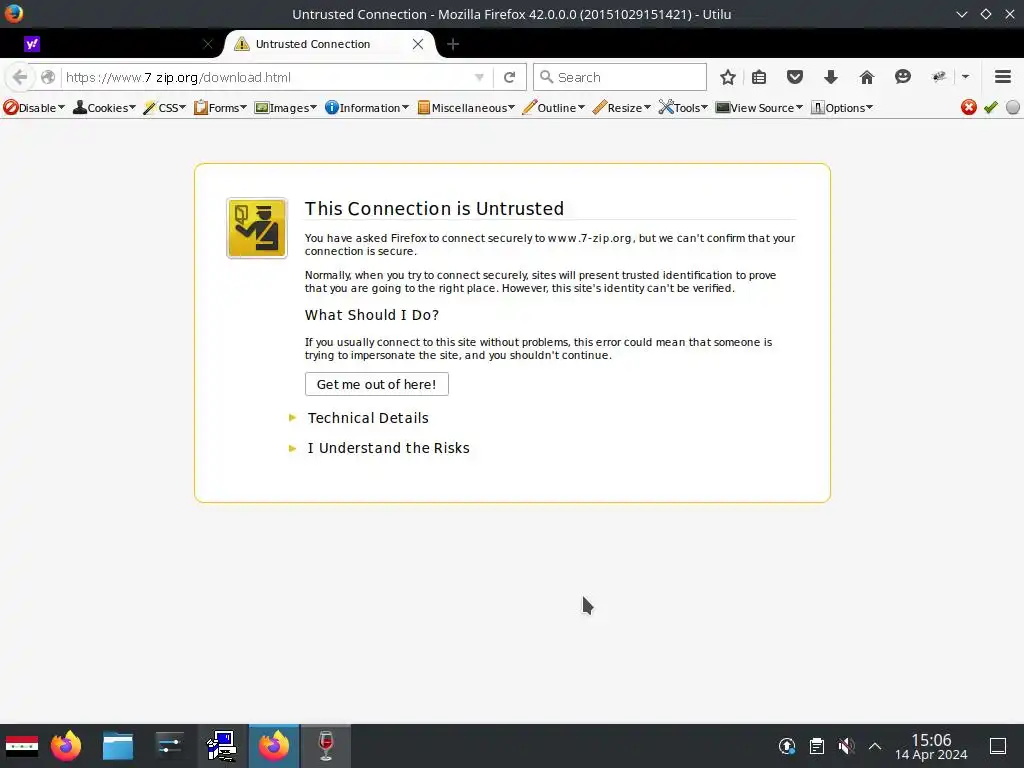Image resolution: width=1024 pixels, height=768 pixels.
Task: Click the red error indicator icon
Action: 968,107
